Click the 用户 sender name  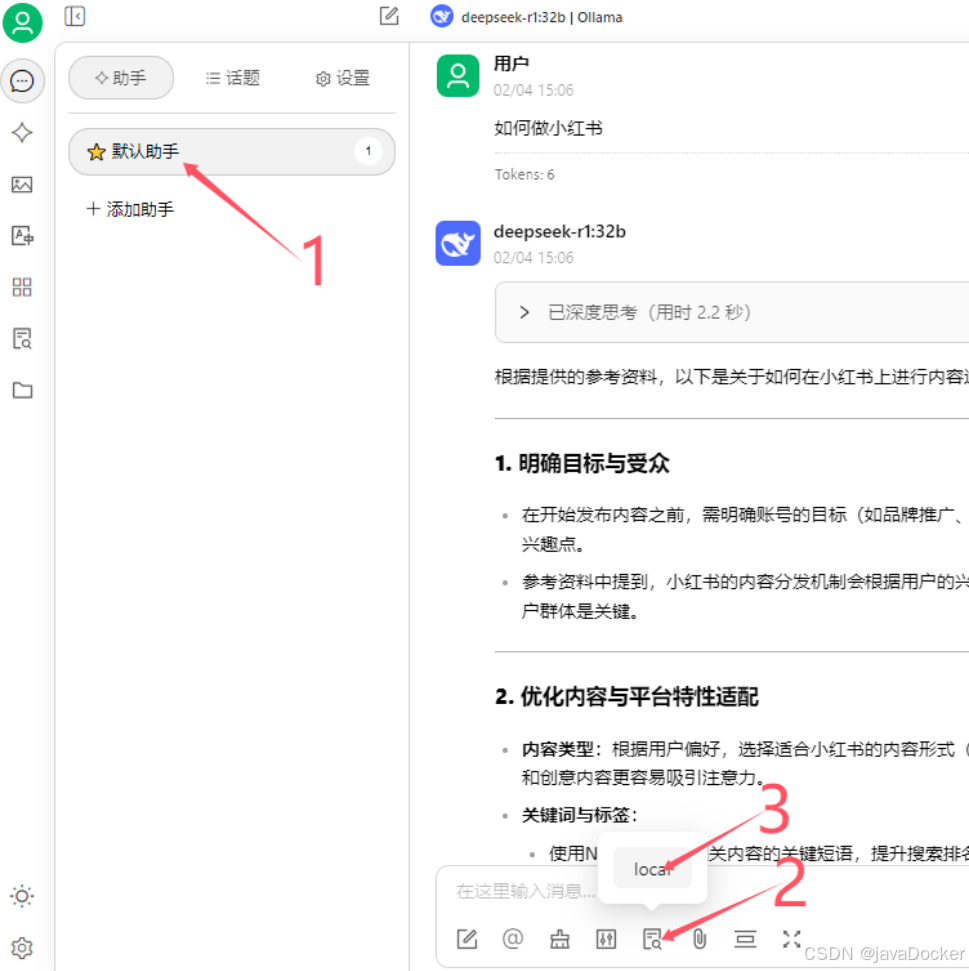pyautogui.click(x=511, y=63)
